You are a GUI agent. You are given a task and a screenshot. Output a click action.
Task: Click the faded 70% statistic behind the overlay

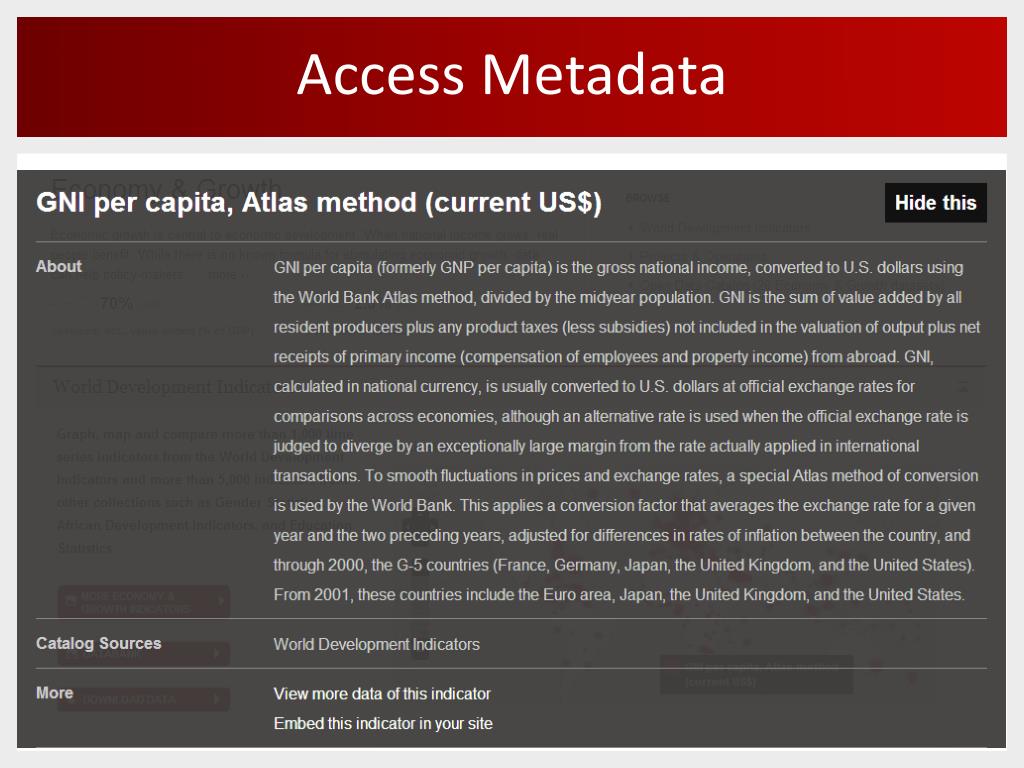tap(117, 304)
